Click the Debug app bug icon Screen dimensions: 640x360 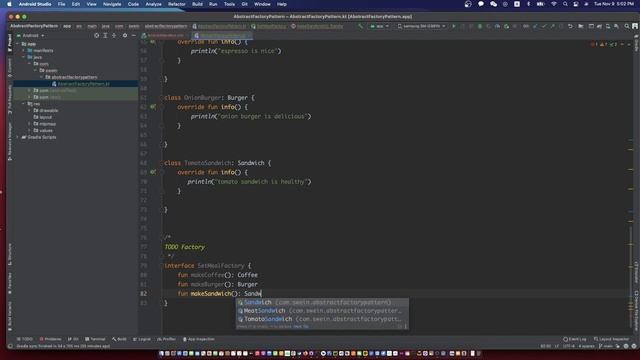[480, 26]
